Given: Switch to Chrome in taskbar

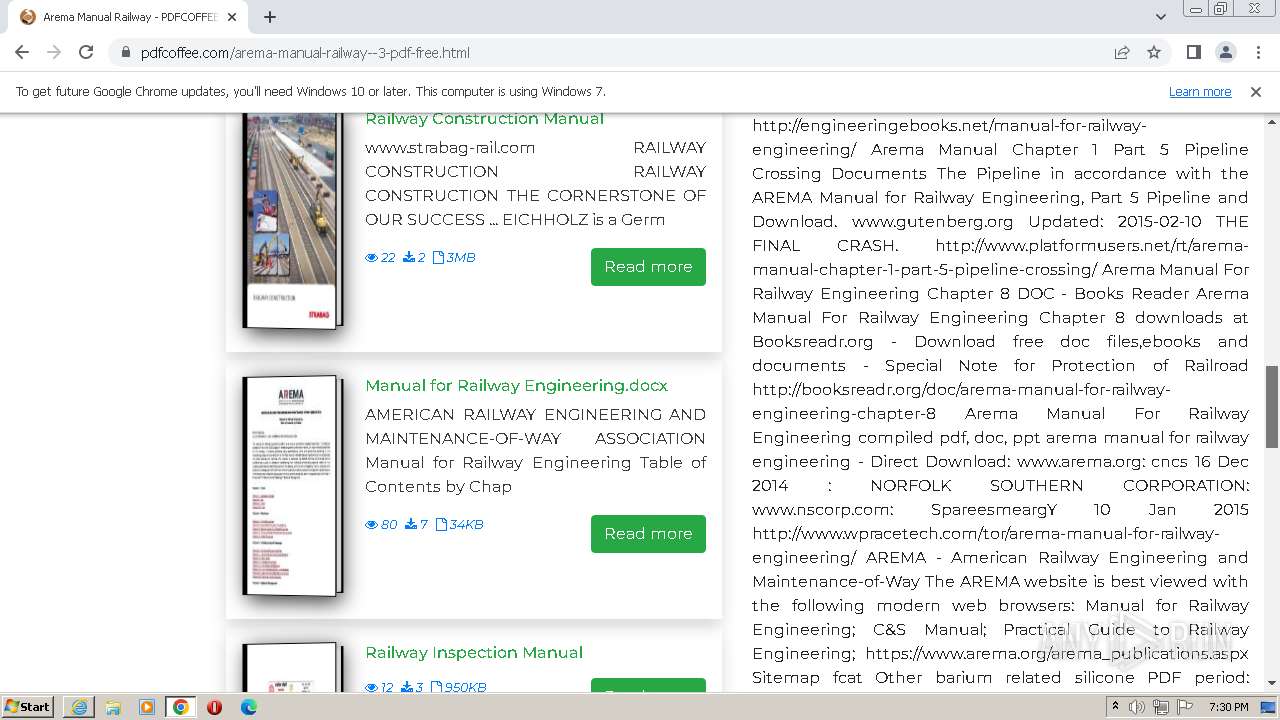Looking at the screenshot, I should pos(181,707).
